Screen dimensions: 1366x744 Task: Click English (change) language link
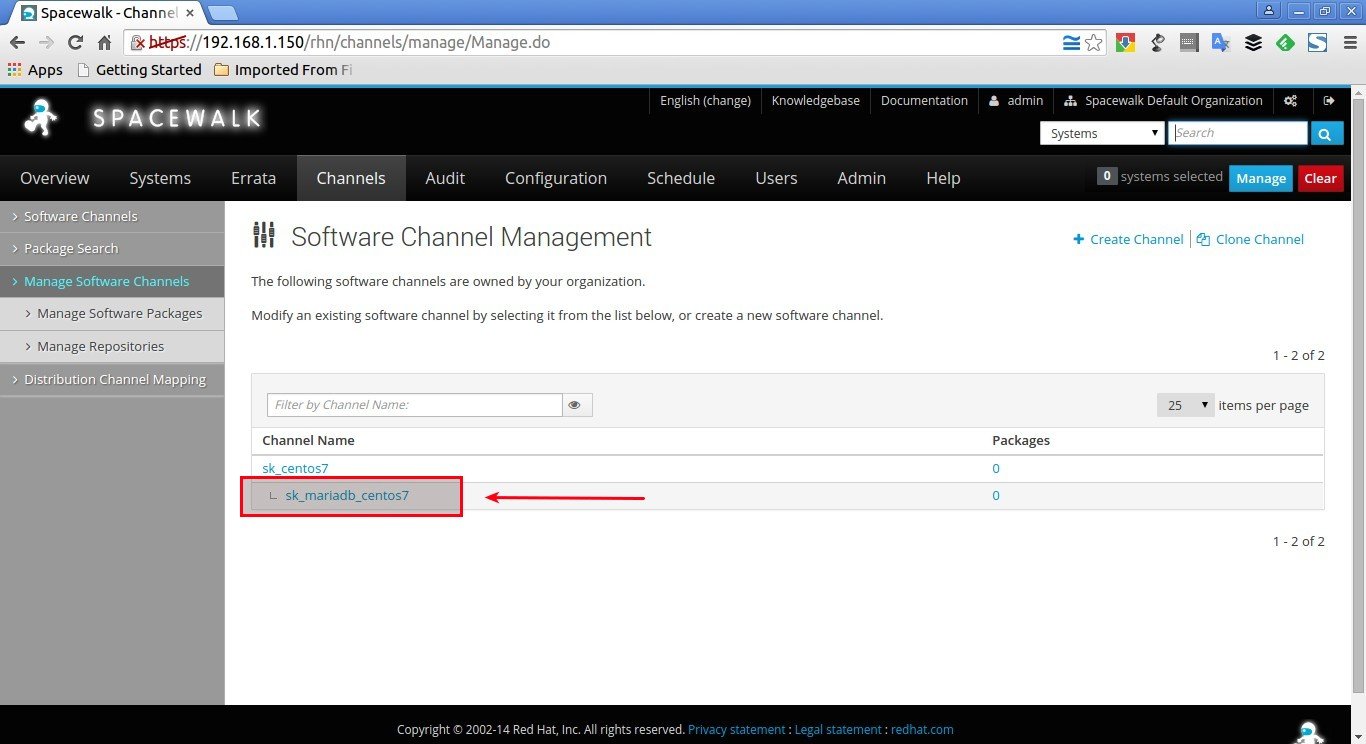[x=705, y=101]
